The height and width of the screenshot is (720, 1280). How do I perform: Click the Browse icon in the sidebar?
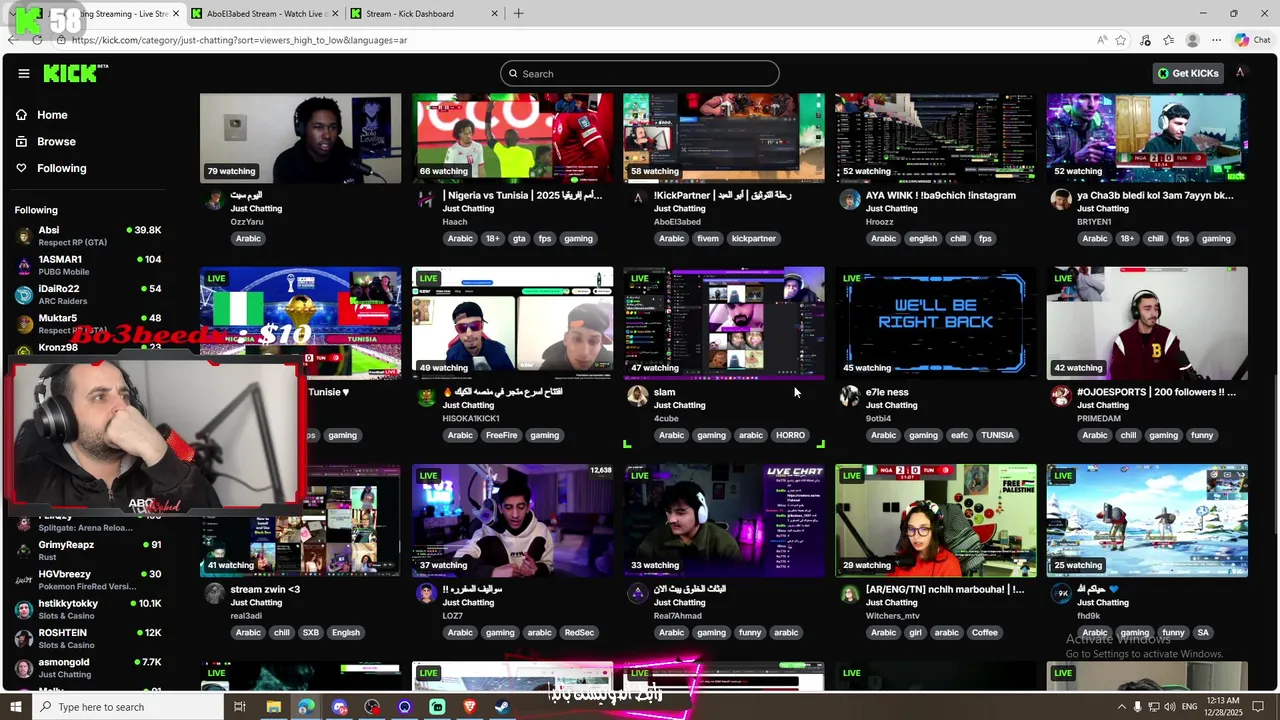(x=21, y=142)
